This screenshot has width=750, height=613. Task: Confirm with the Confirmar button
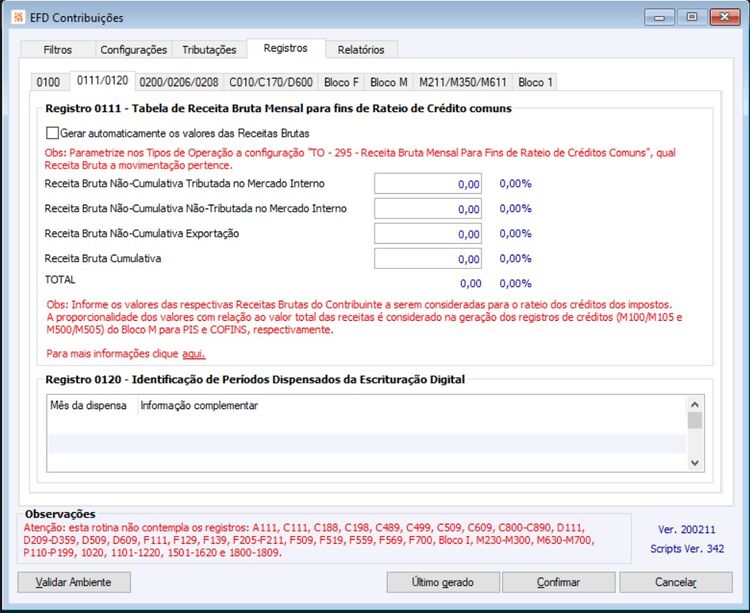558,582
